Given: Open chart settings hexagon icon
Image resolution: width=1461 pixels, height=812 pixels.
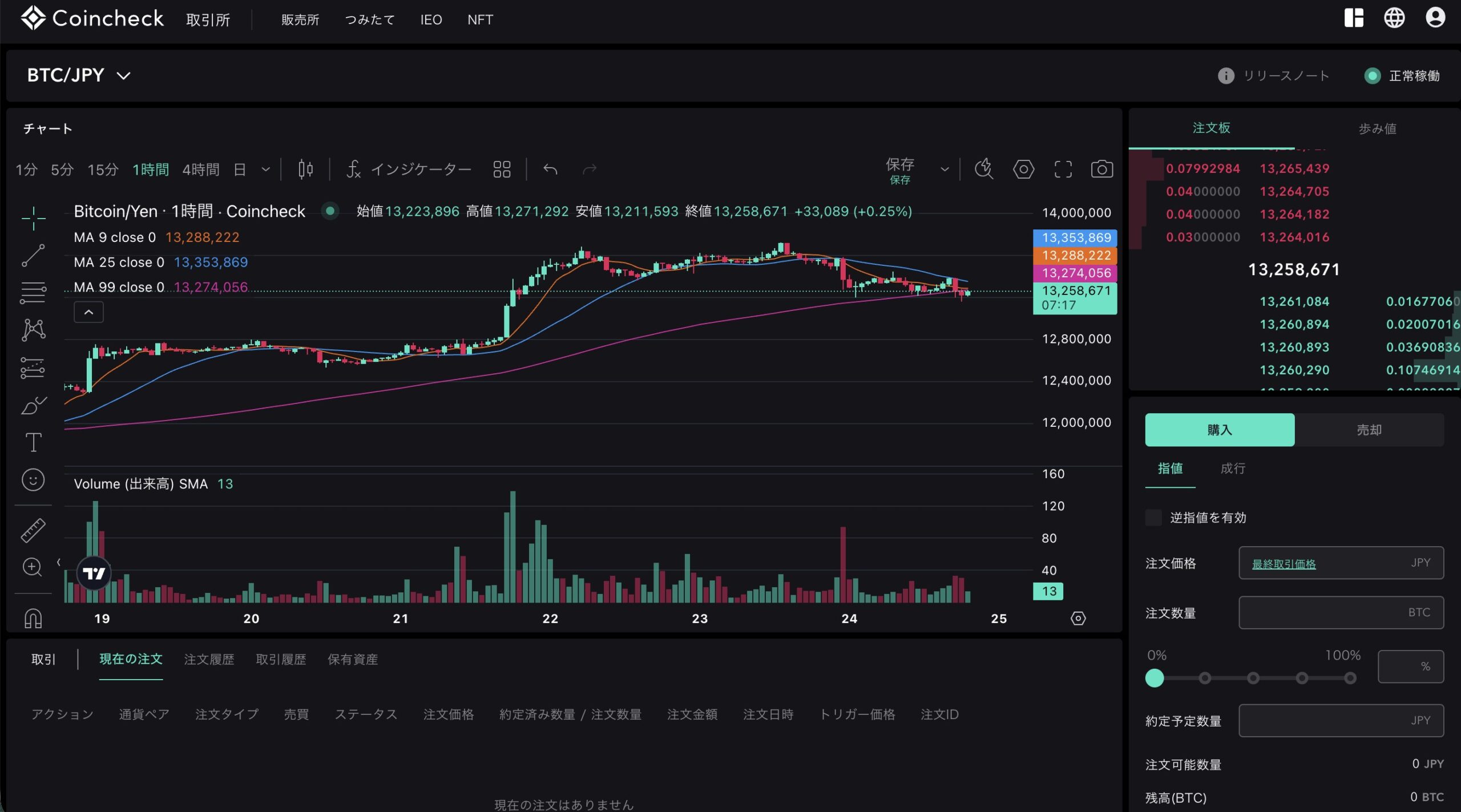Looking at the screenshot, I should 1023,169.
